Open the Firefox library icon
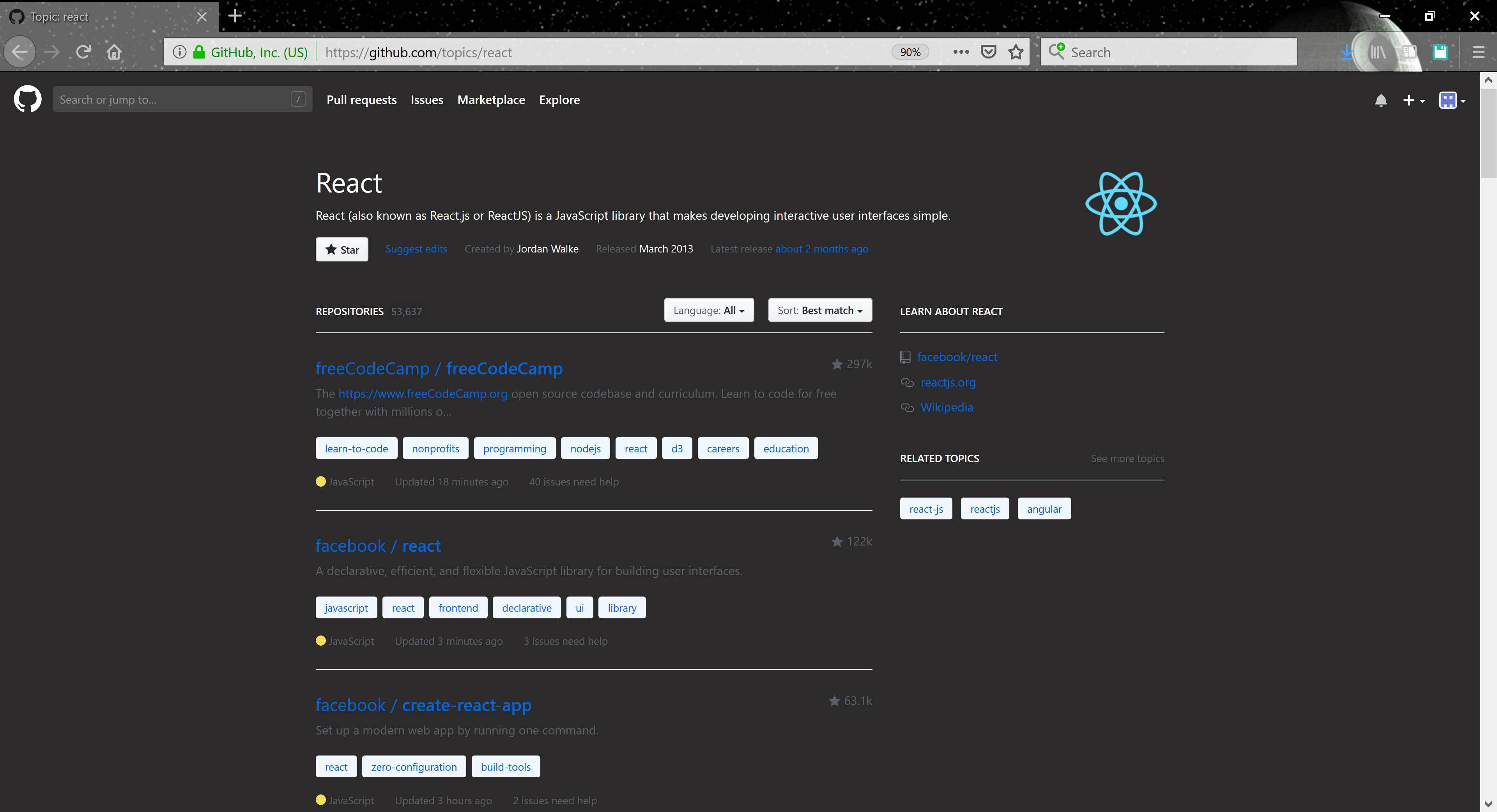Viewport: 1497px width, 812px height. [1378, 52]
